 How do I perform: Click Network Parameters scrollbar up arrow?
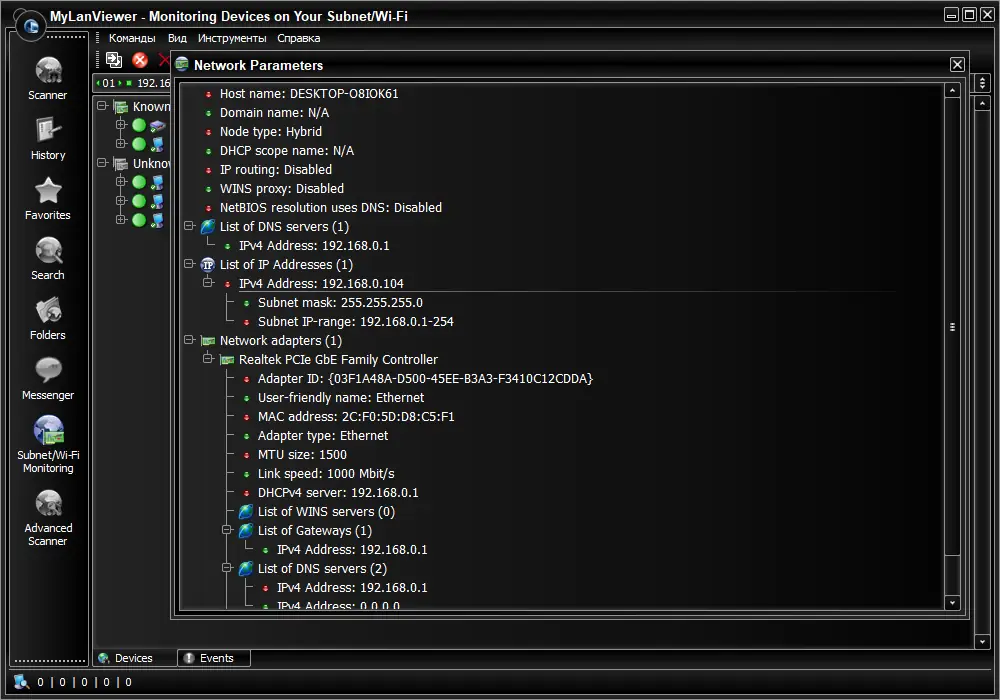tap(952, 91)
